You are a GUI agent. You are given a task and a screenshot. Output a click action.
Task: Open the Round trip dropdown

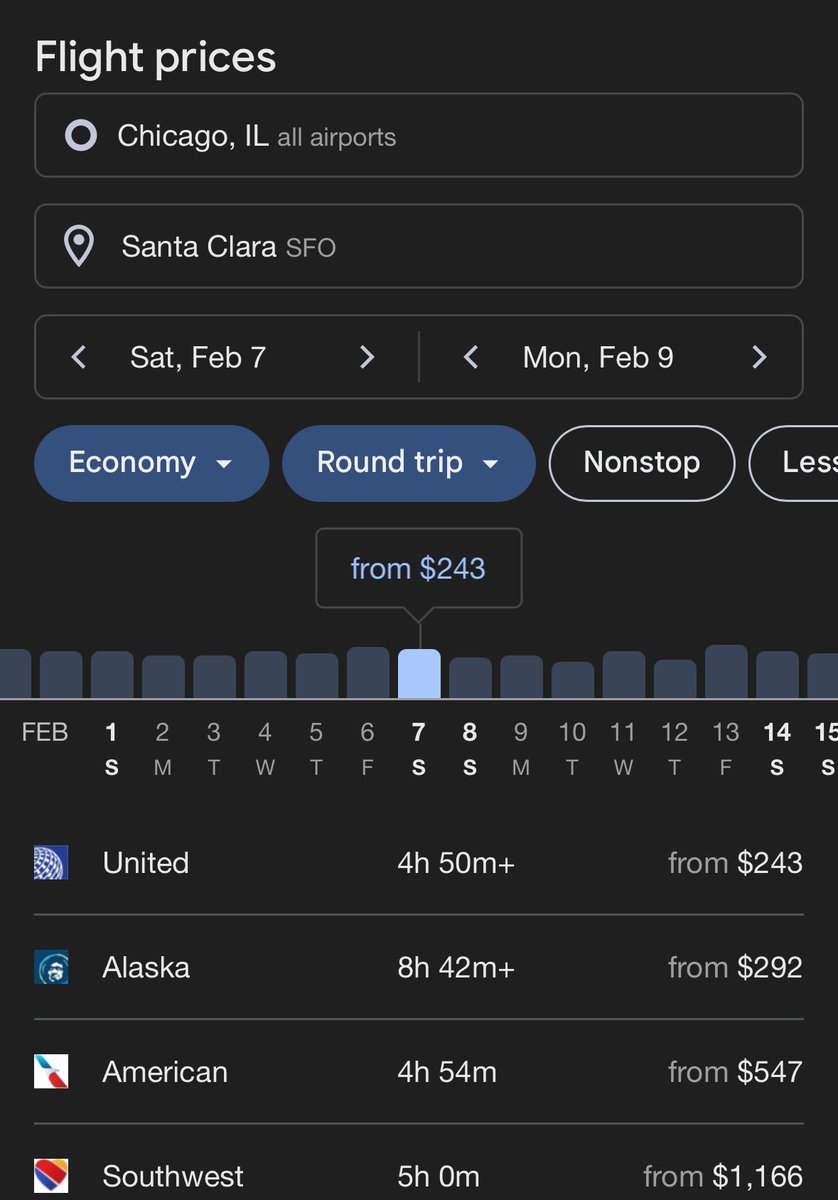409,463
